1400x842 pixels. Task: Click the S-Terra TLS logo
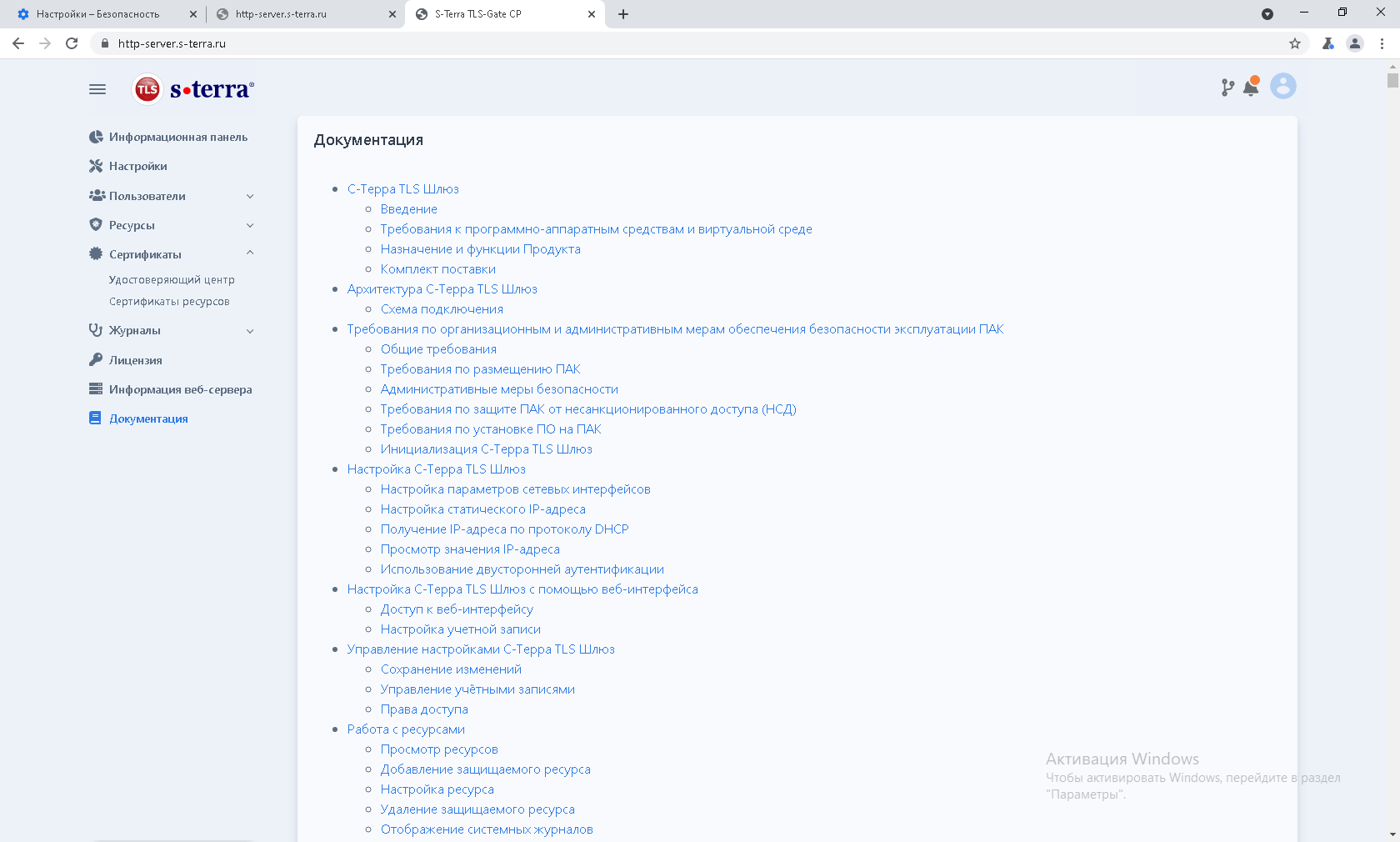click(193, 89)
